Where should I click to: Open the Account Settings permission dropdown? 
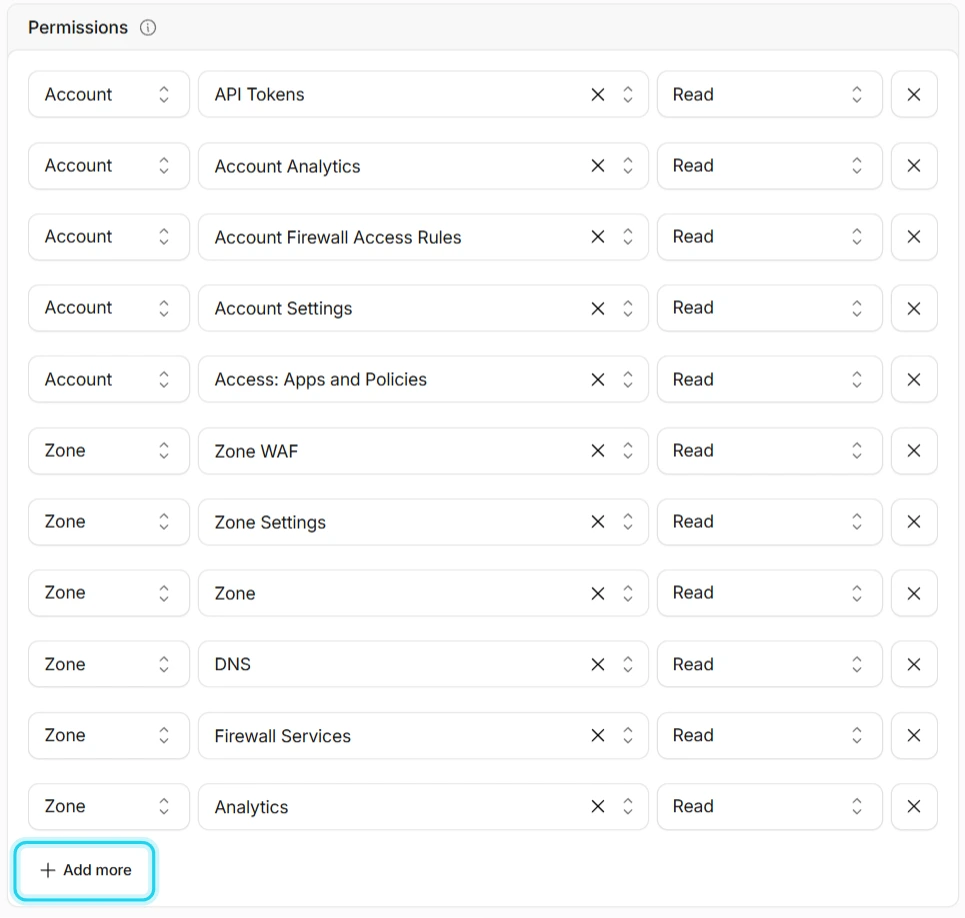423,308
